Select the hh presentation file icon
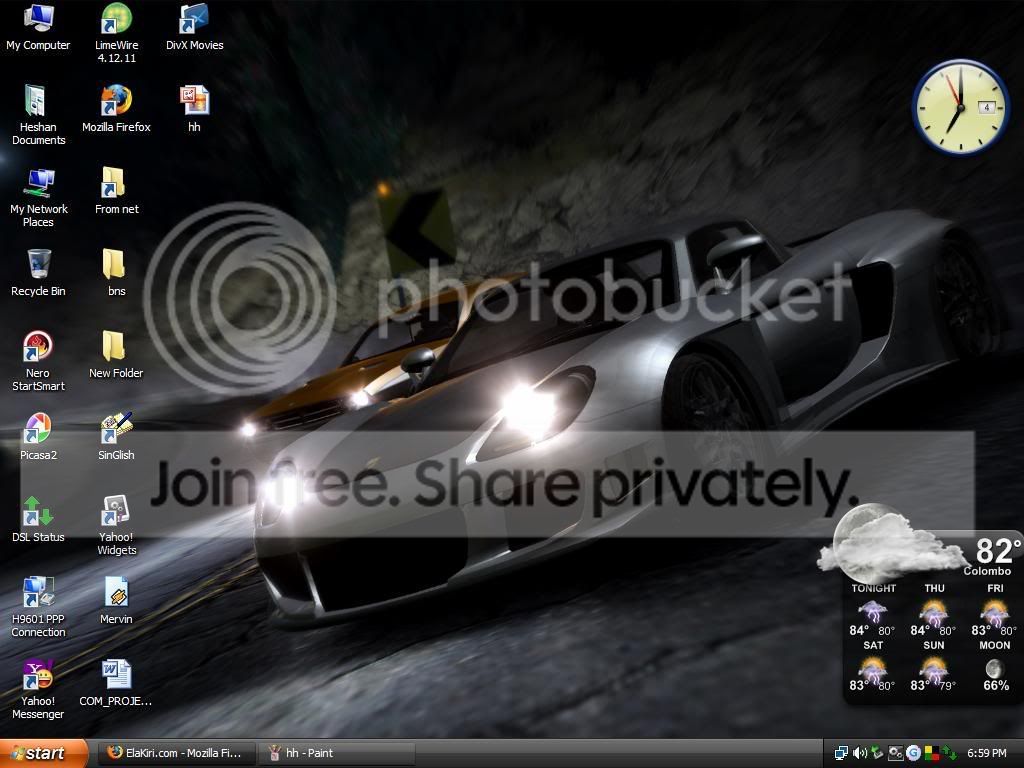The image size is (1024, 768). coord(194,109)
